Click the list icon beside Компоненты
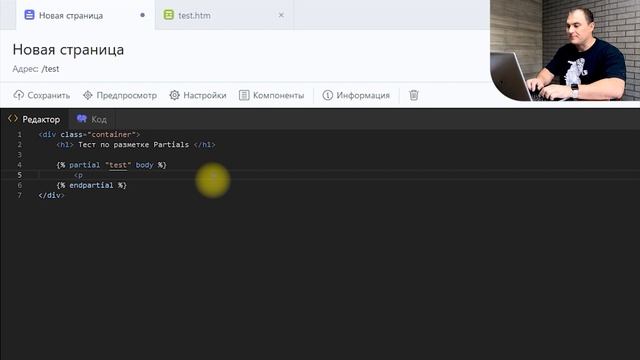 [244, 95]
